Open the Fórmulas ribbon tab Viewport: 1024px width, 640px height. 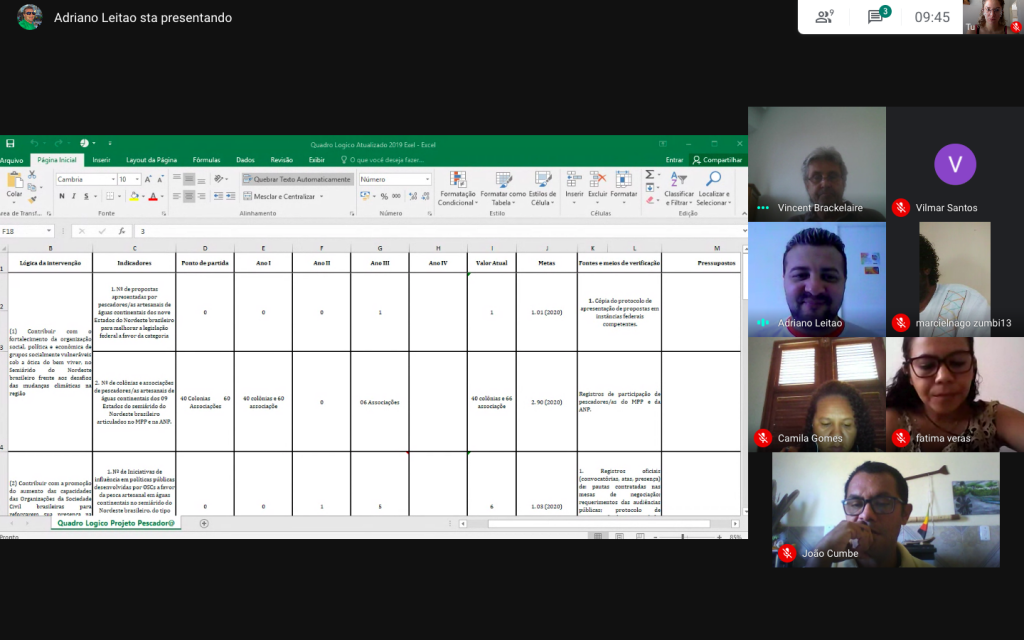[206, 160]
